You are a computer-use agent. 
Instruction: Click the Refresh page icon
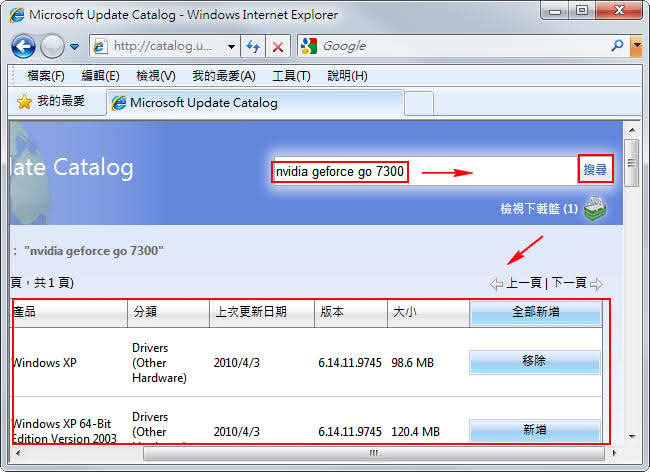253,46
